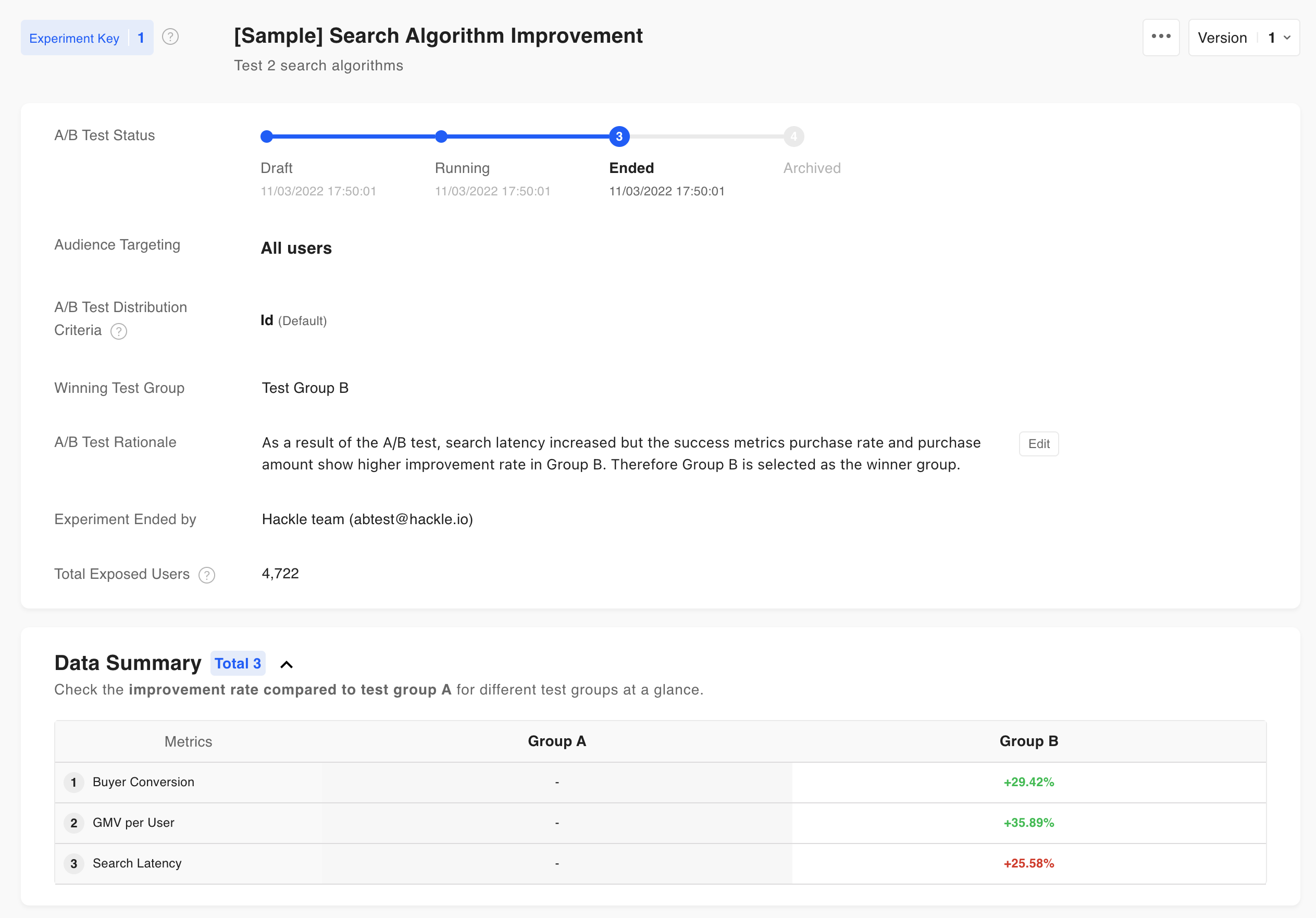Click help icon beside Distribution Criteria

click(x=119, y=331)
